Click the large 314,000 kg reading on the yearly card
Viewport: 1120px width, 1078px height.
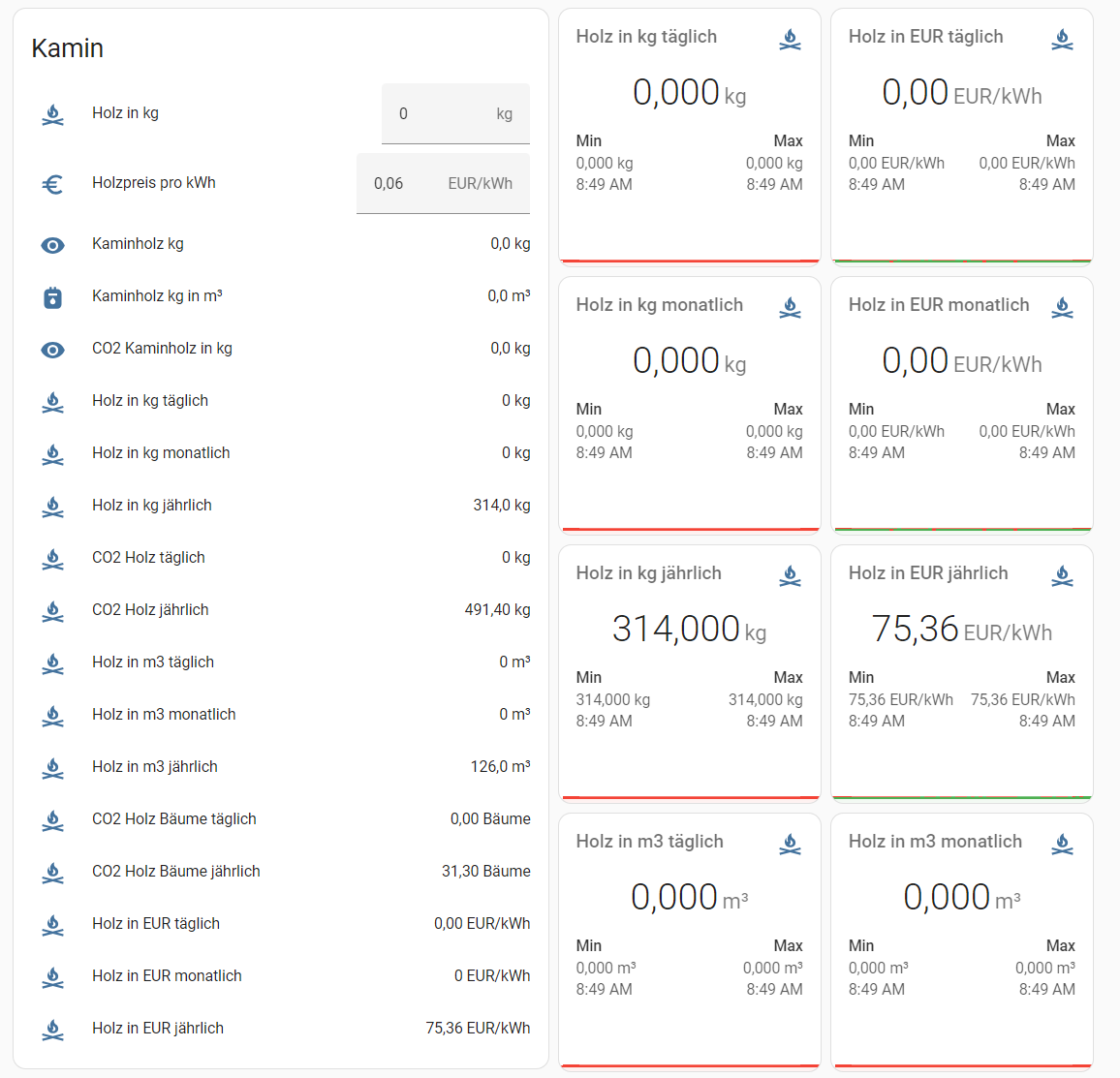pyautogui.click(x=689, y=629)
